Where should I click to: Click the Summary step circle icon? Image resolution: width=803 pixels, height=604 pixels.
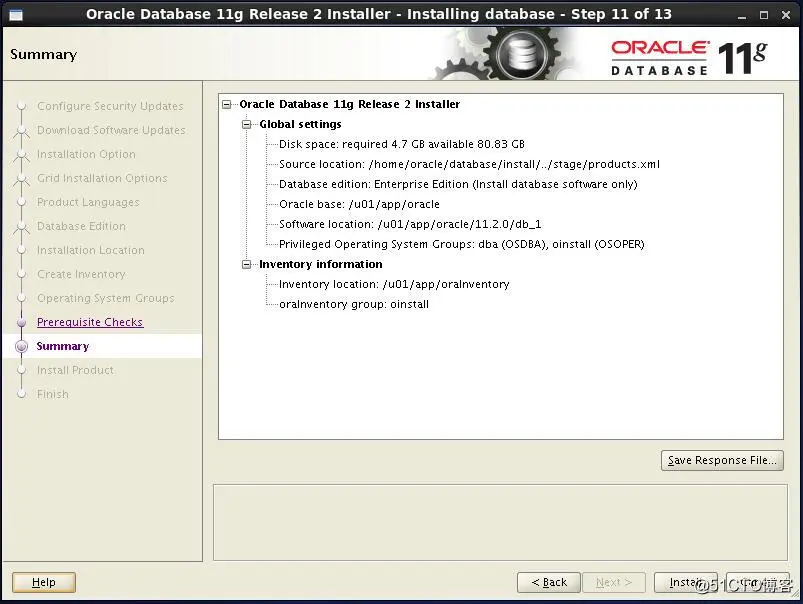[22, 346]
